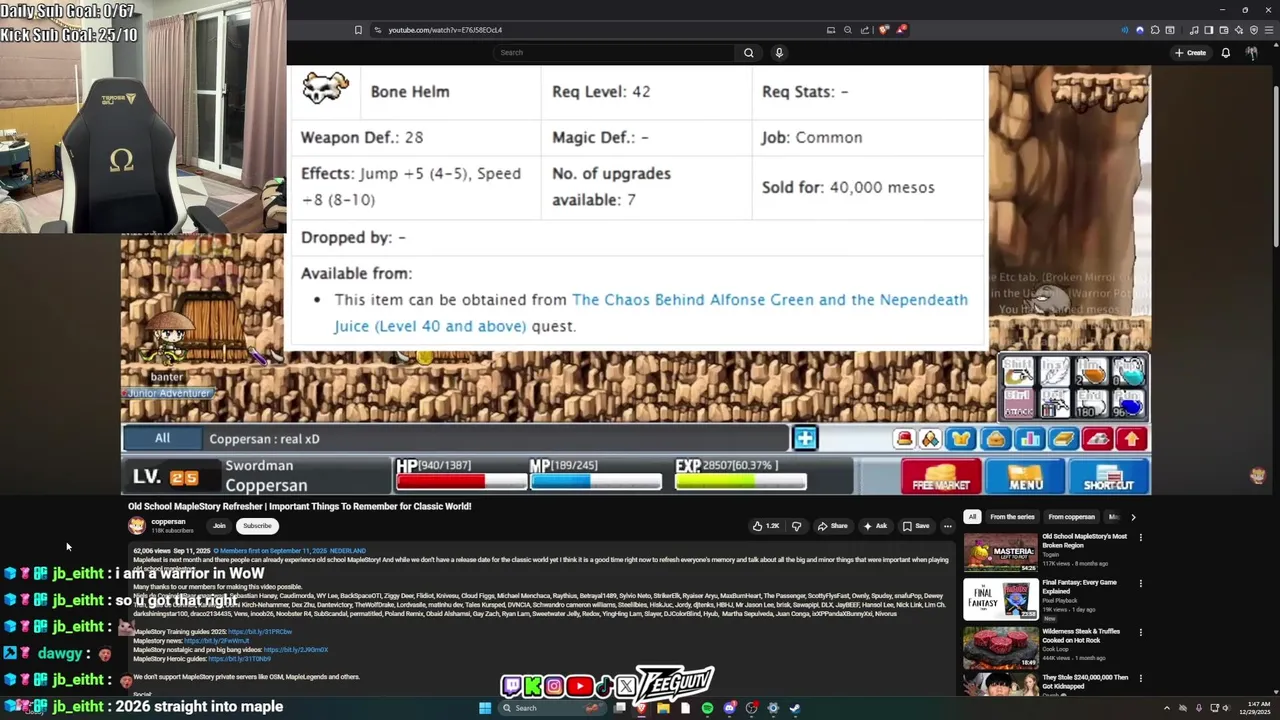Open Steam from the taskbar
This screenshot has height=720, width=1280.
[x=795, y=708]
